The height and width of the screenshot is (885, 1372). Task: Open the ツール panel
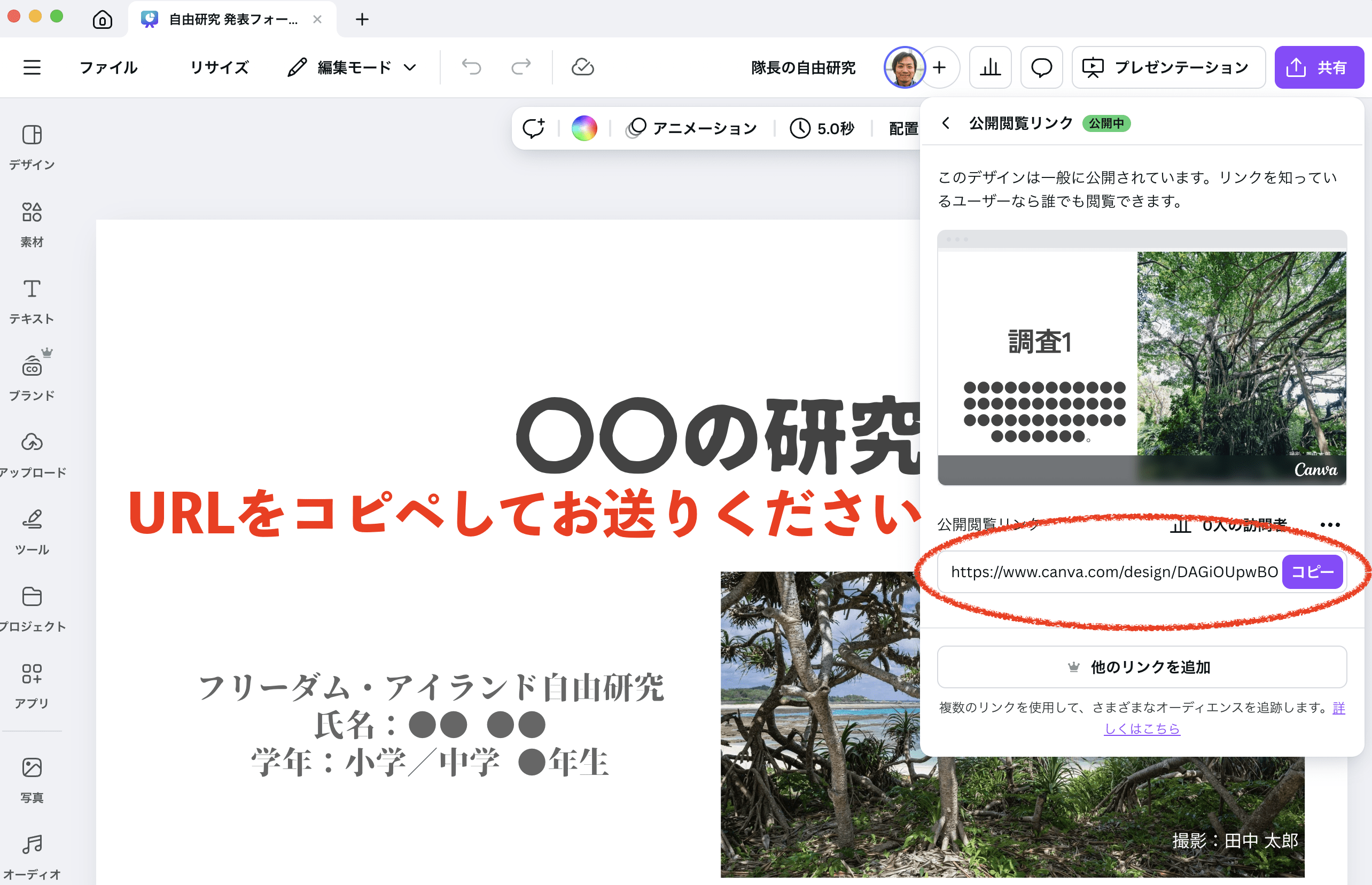(32, 532)
